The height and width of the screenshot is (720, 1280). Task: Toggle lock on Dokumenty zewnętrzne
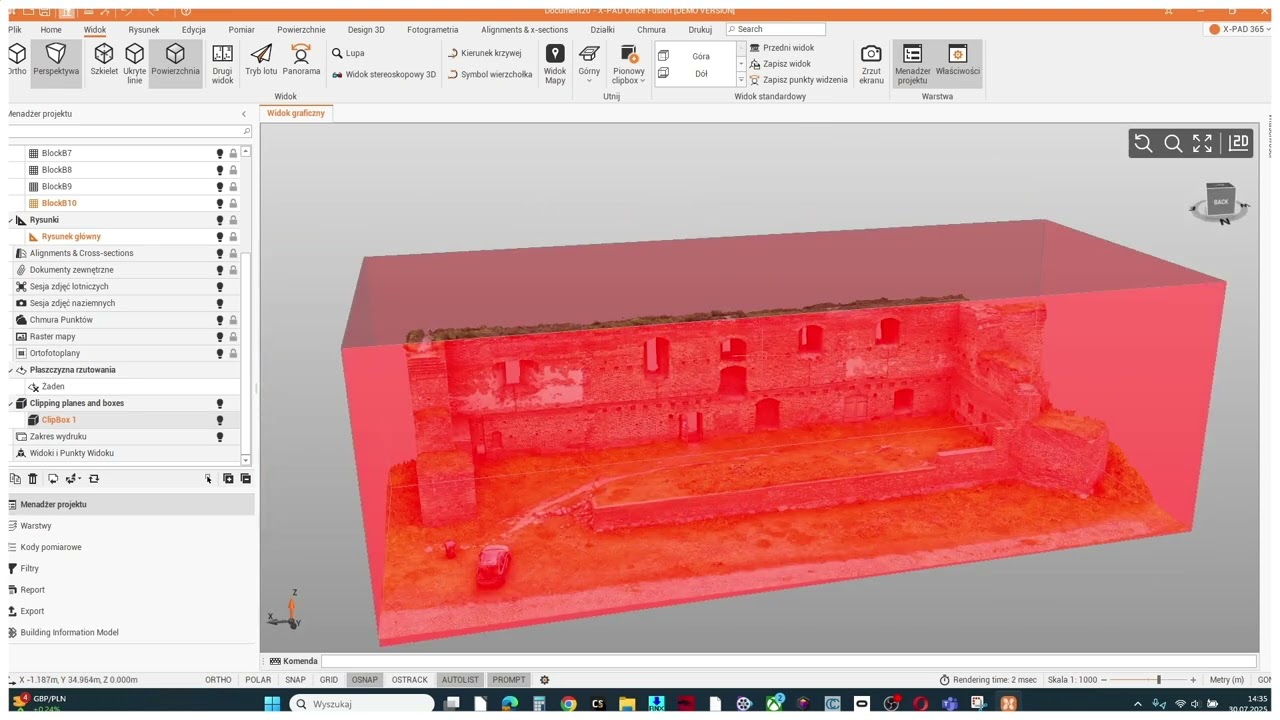point(233,270)
